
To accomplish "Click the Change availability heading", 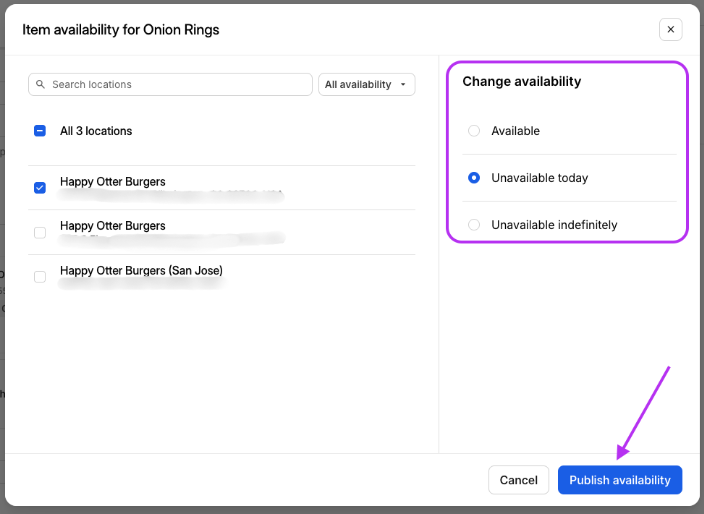I will point(521,82).
